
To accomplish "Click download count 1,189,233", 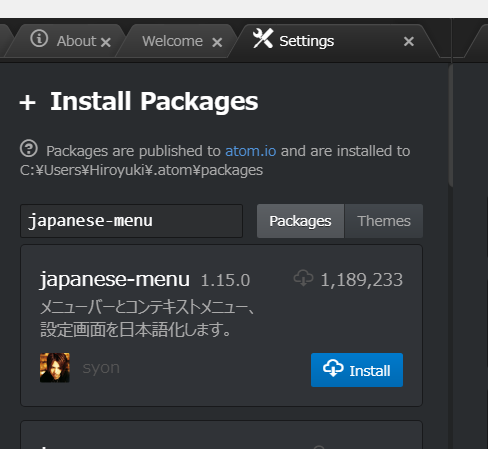I will (362, 280).
